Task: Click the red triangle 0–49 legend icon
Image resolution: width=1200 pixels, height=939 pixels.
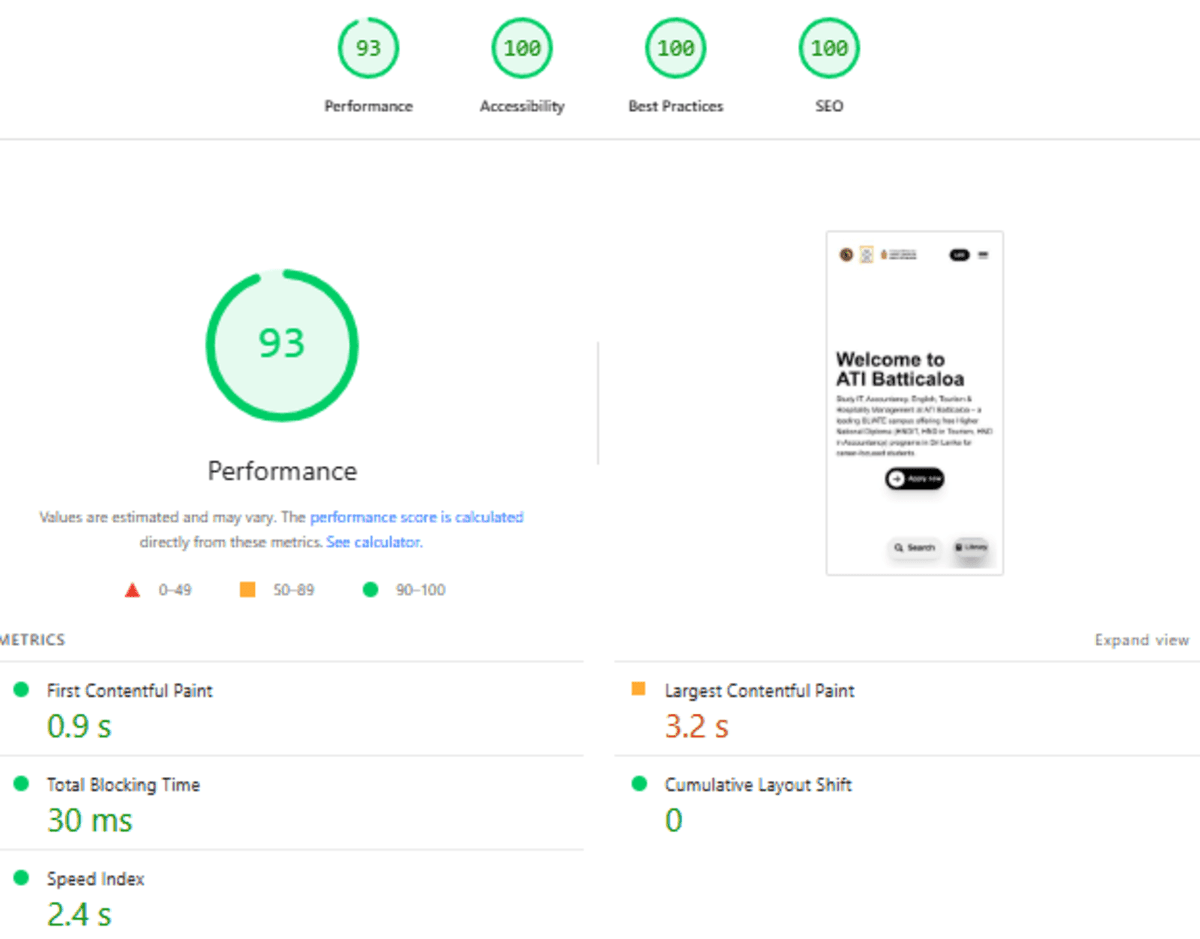Action: pos(132,590)
